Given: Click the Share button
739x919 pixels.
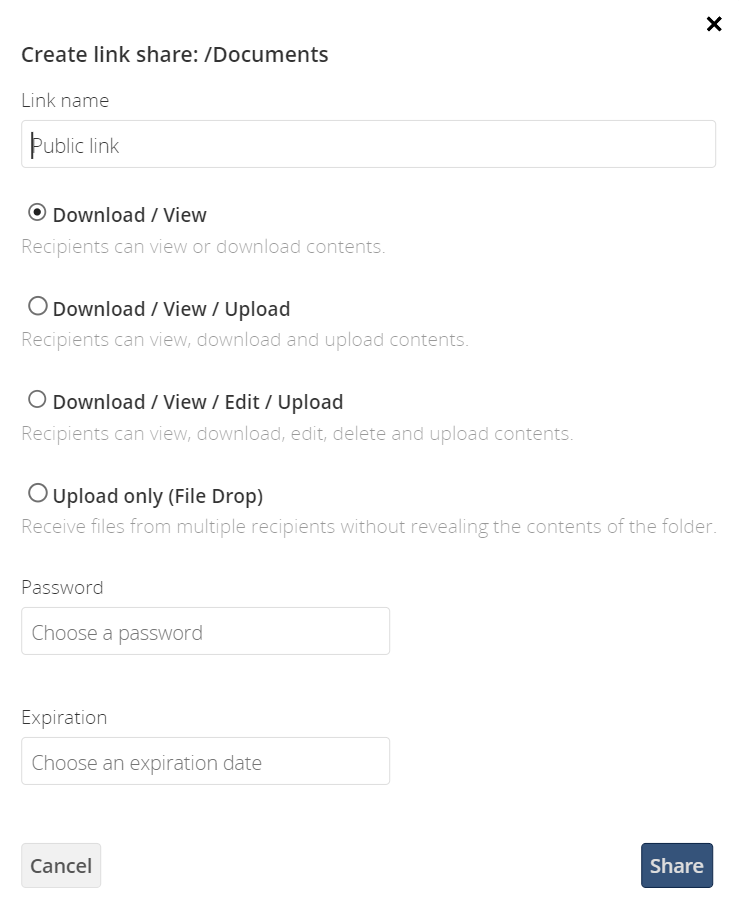Looking at the screenshot, I should 677,865.
